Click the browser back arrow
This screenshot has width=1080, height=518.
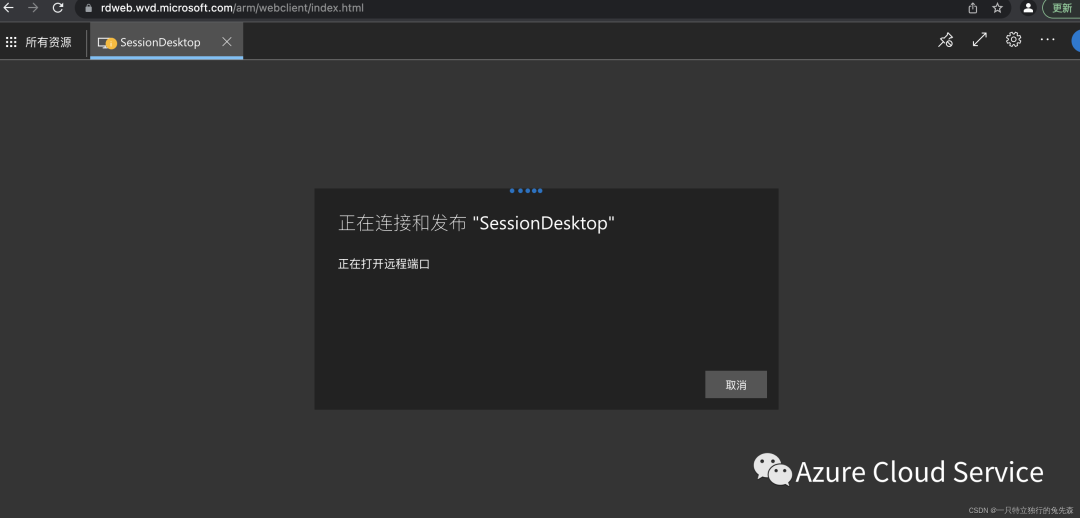9,8
